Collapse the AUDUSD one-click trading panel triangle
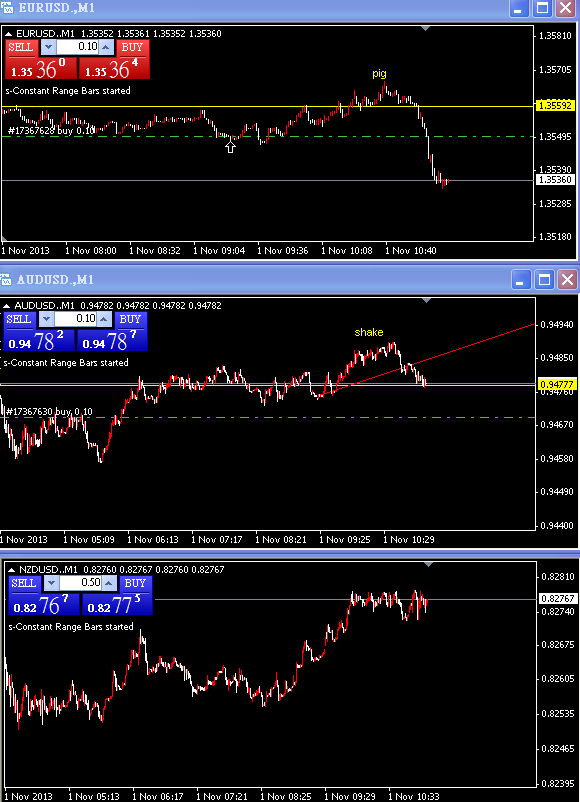 point(7,306)
